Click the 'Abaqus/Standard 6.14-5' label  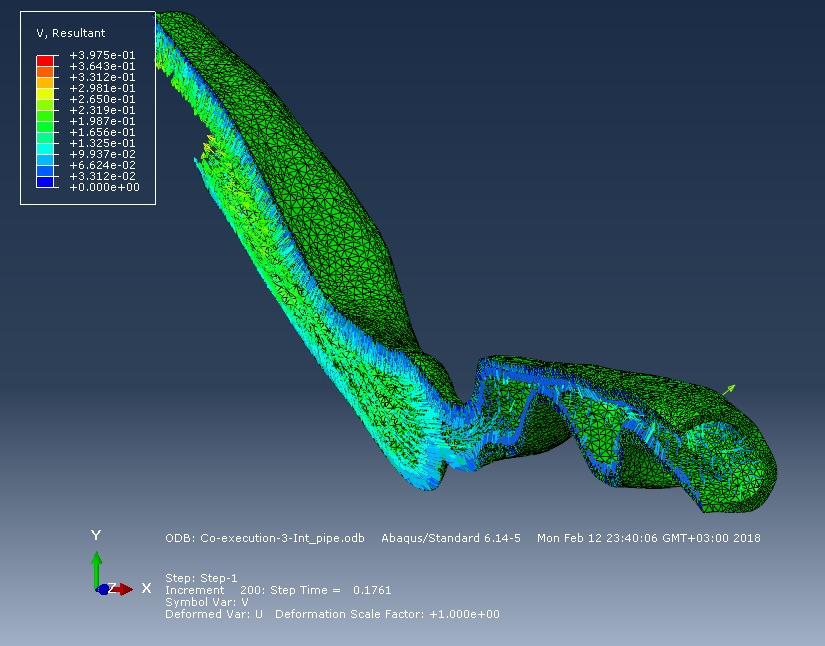(x=451, y=538)
